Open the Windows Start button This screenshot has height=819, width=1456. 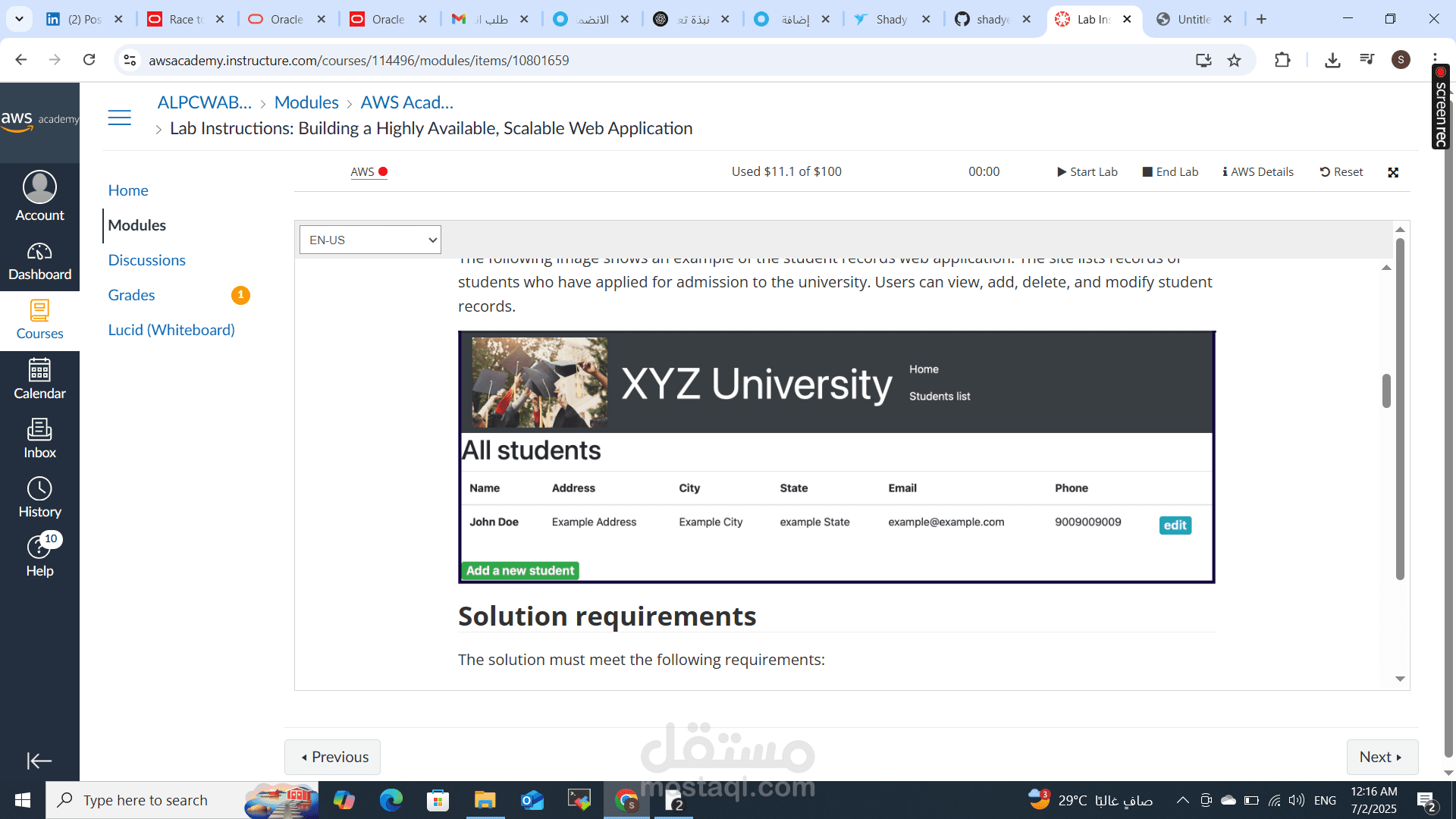22,800
